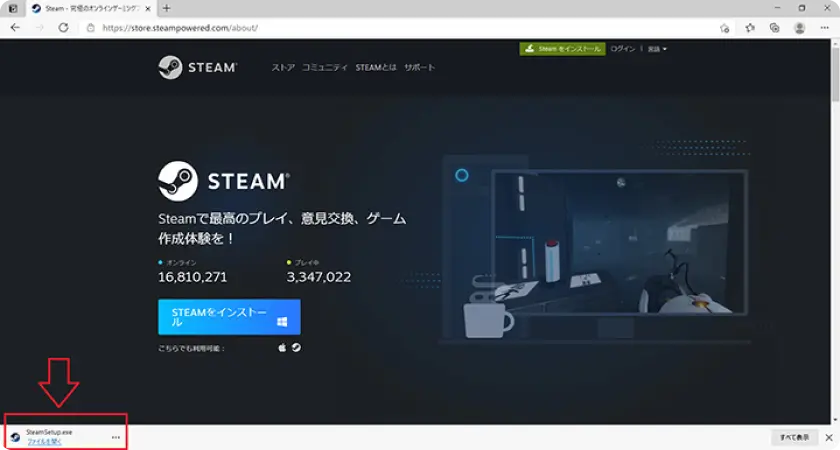Image resolution: width=840 pixels, height=450 pixels.
Task: Open the browser profile avatar
Action: (799, 28)
